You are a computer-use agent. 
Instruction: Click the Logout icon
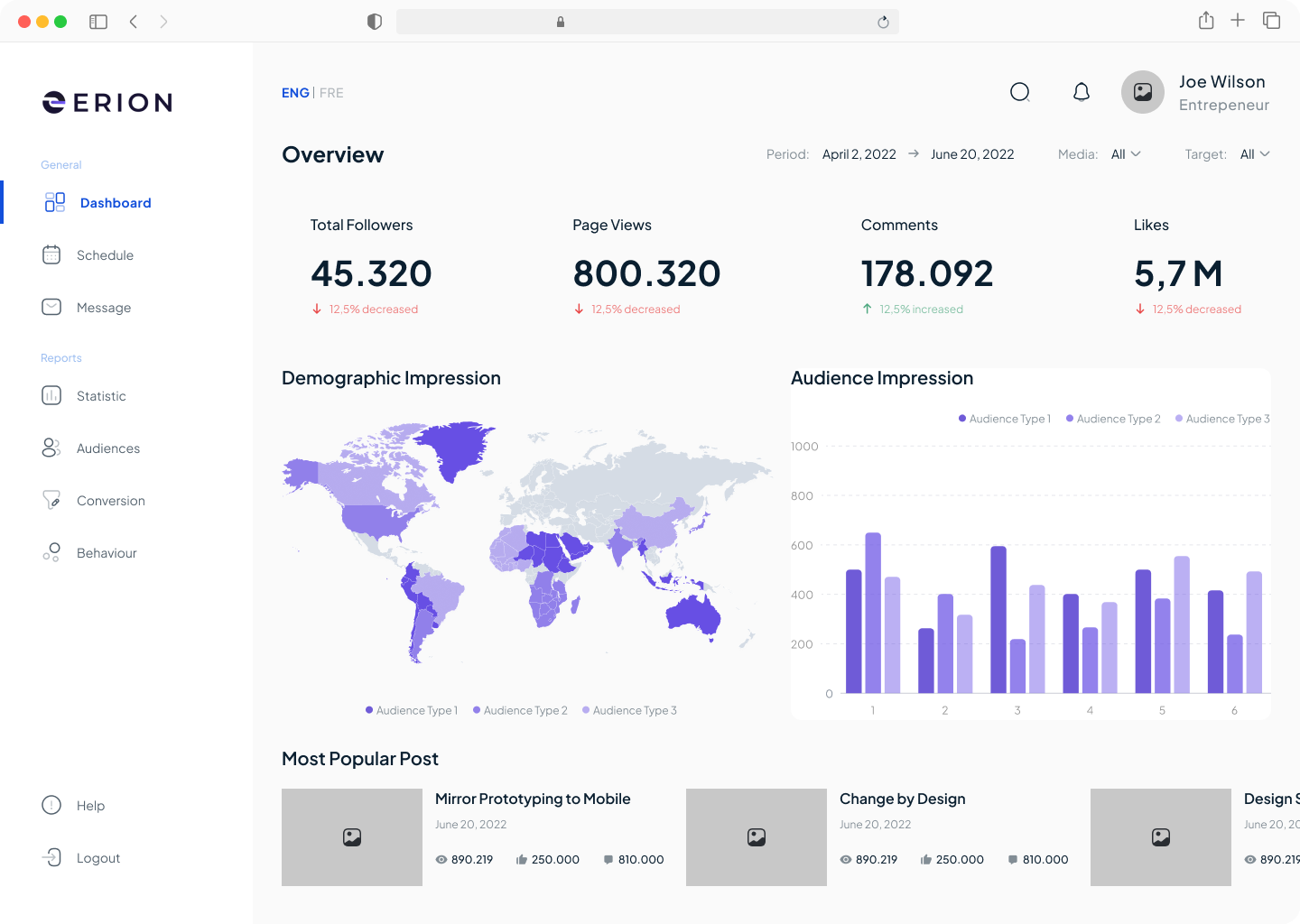(51, 857)
